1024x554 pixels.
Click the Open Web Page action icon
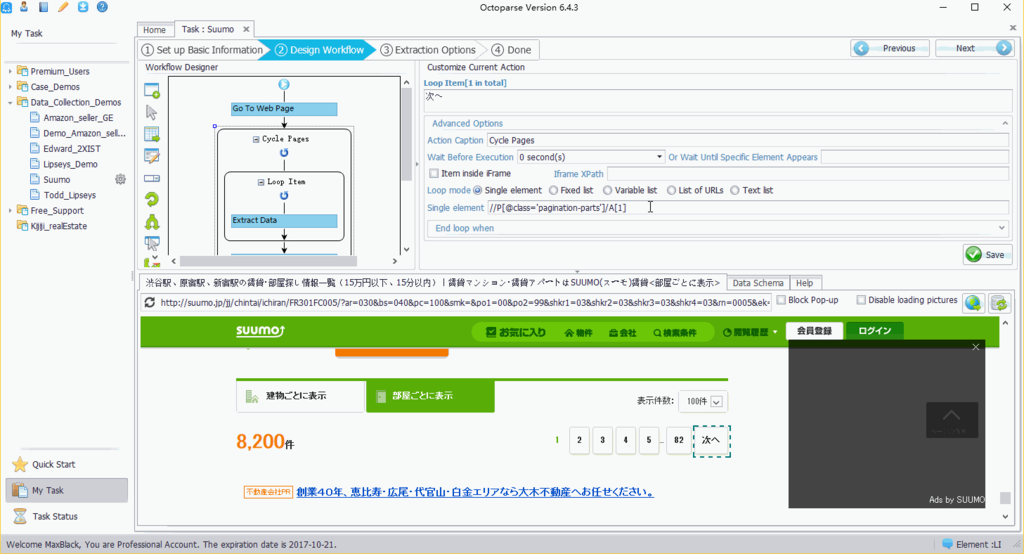click(x=152, y=91)
